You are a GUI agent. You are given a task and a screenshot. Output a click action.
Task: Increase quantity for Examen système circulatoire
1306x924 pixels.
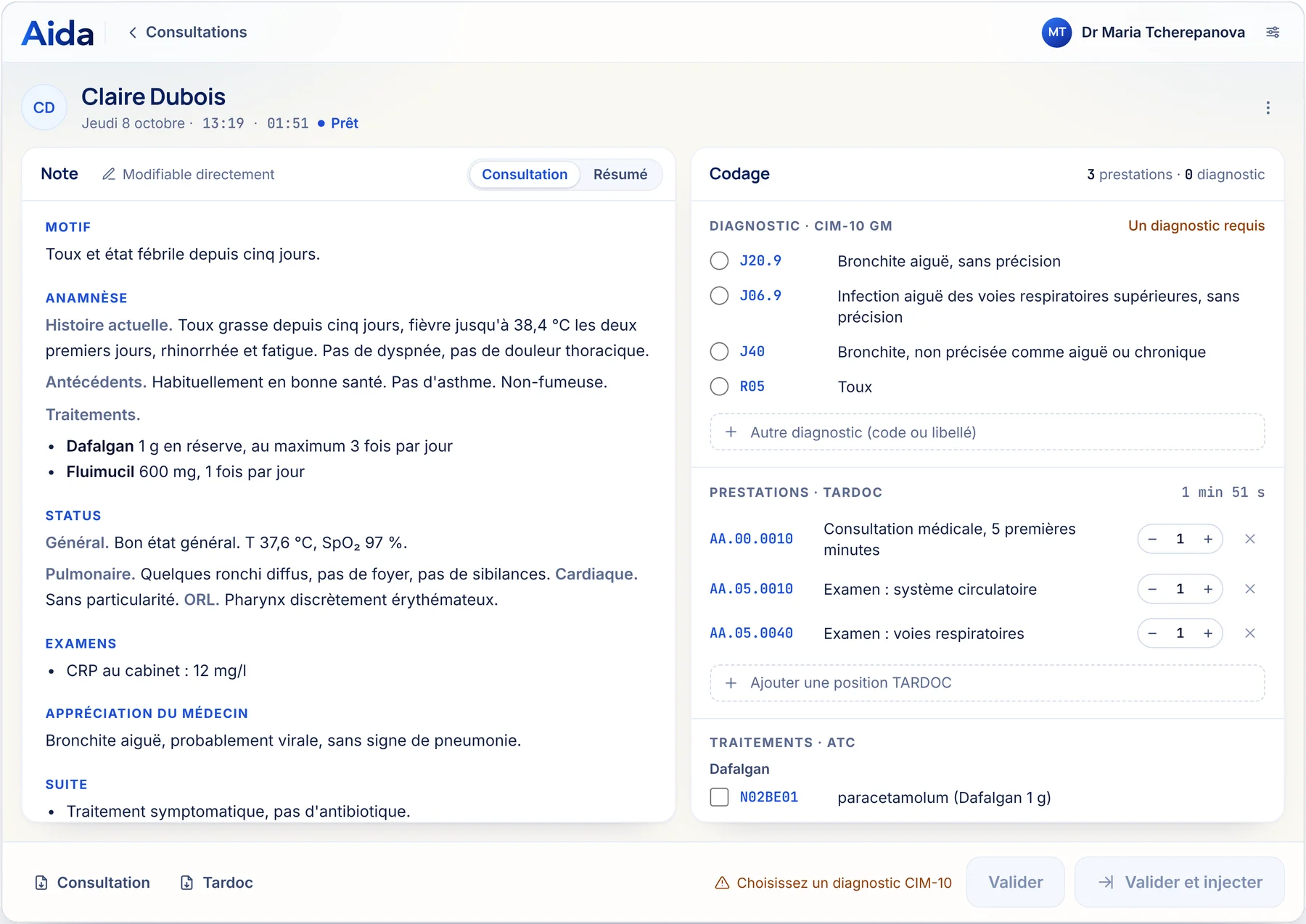pos(1208,589)
